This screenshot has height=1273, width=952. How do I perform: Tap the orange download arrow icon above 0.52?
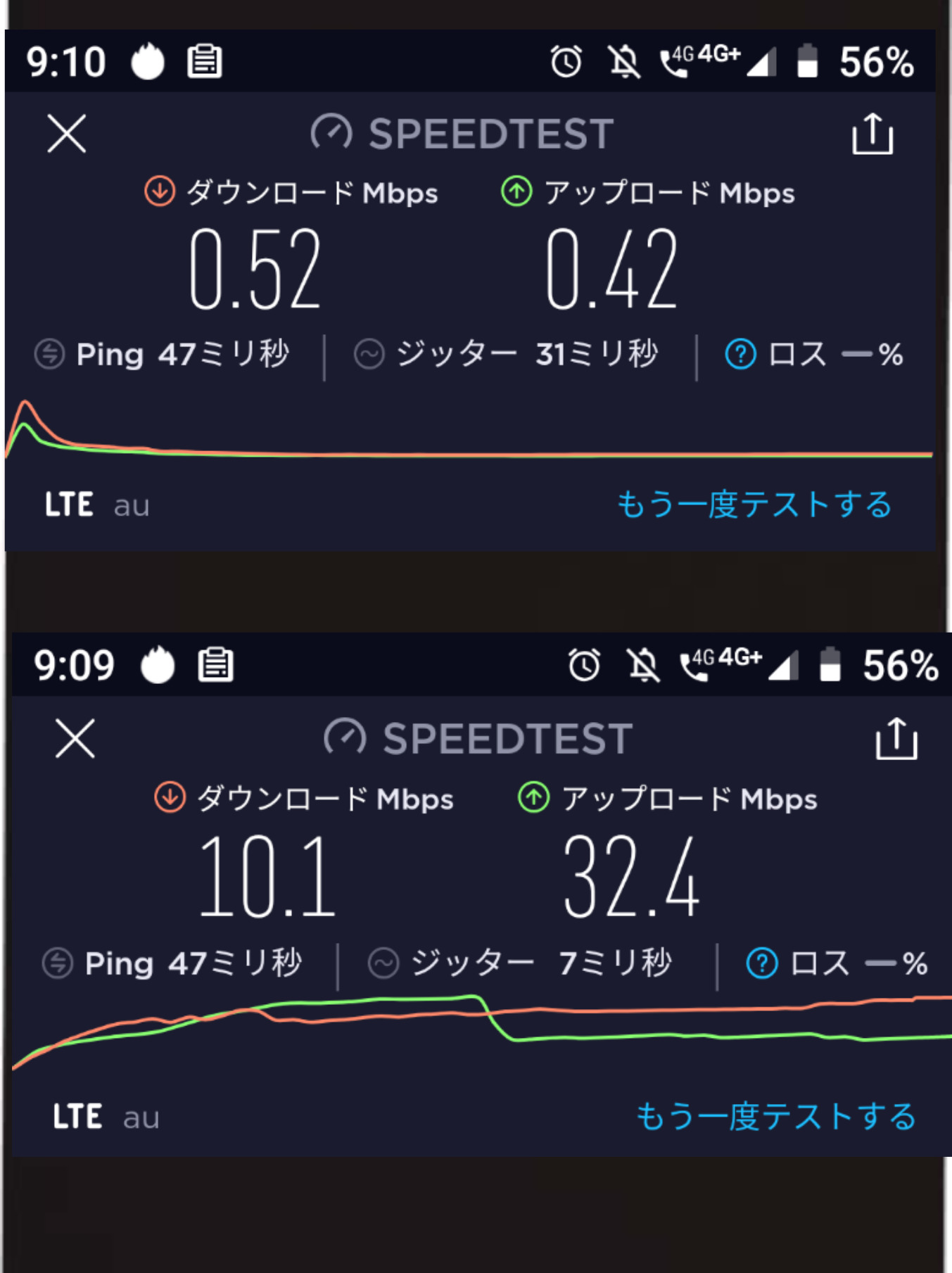pos(160,191)
